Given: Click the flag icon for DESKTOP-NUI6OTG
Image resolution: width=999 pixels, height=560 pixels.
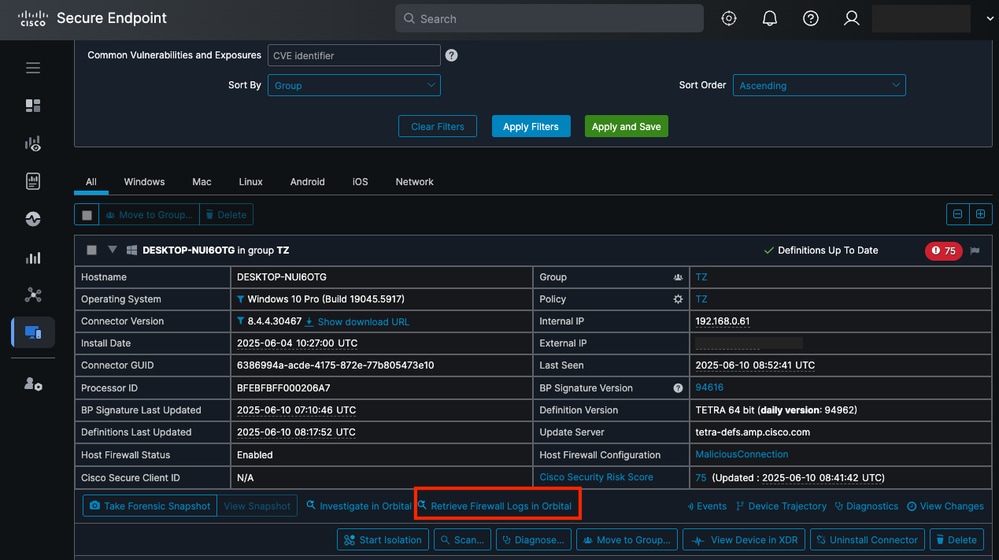Looking at the screenshot, I should (975, 250).
